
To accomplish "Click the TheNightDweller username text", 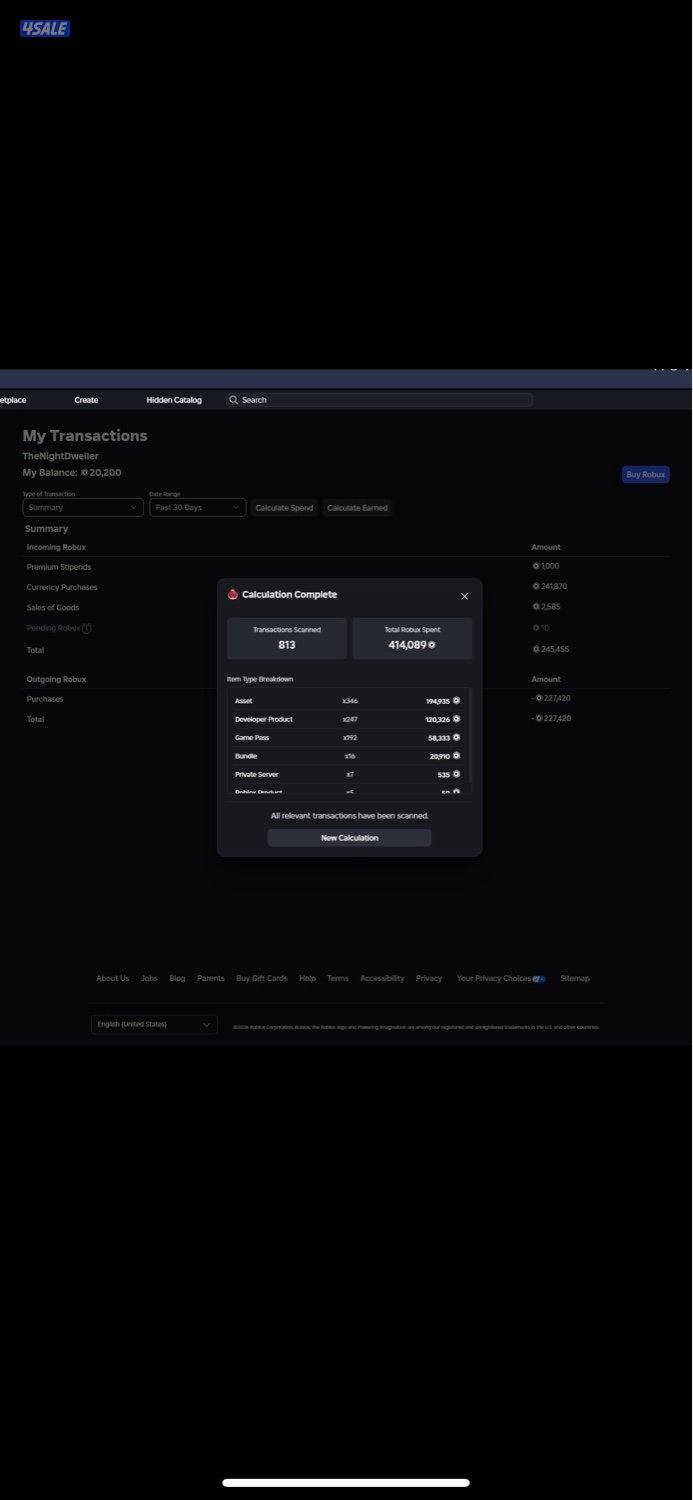I will click(61, 456).
